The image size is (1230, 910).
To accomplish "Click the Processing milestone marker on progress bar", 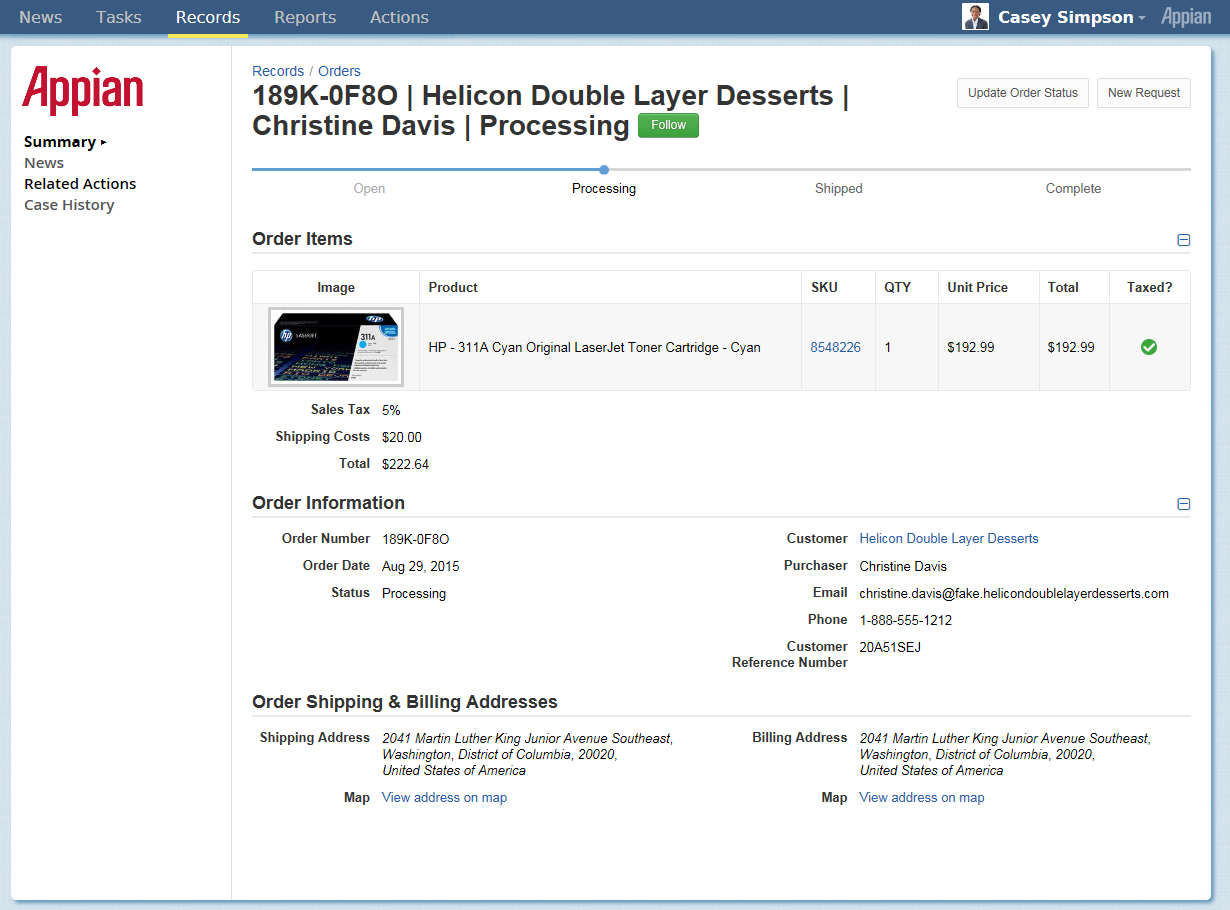I will click(x=604, y=170).
